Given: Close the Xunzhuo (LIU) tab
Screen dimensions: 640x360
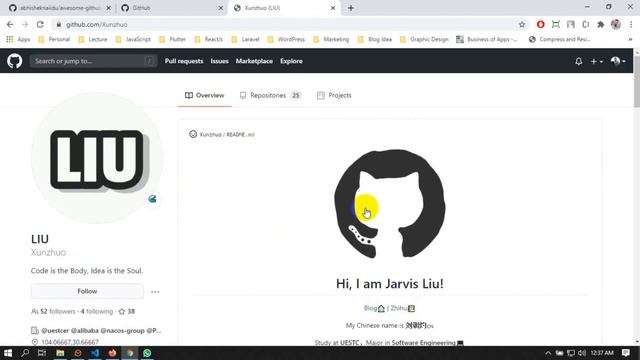Looking at the screenshot, I should tap(333, 8).
